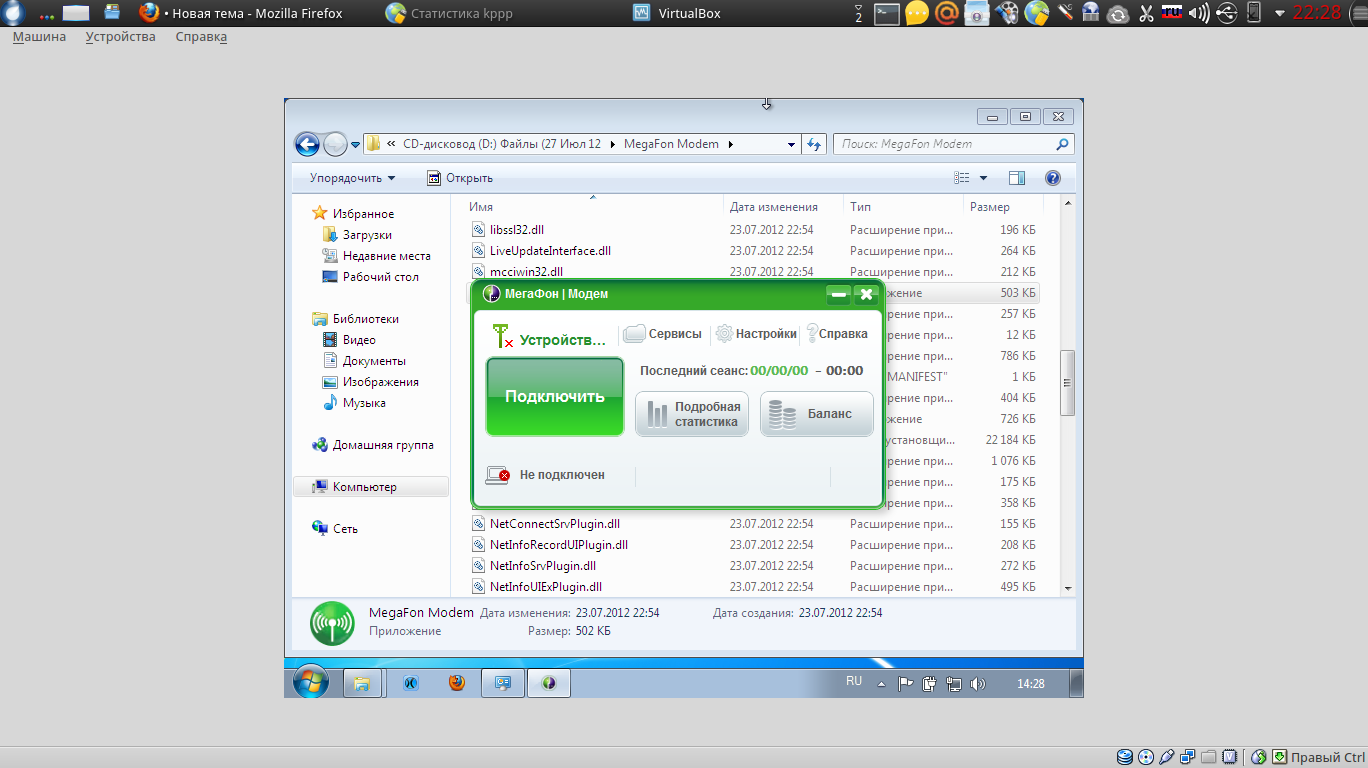Click the MegaFon logo in modem title bar
1368x768 pixels.
pyautogui.click(x=491, y=294)
